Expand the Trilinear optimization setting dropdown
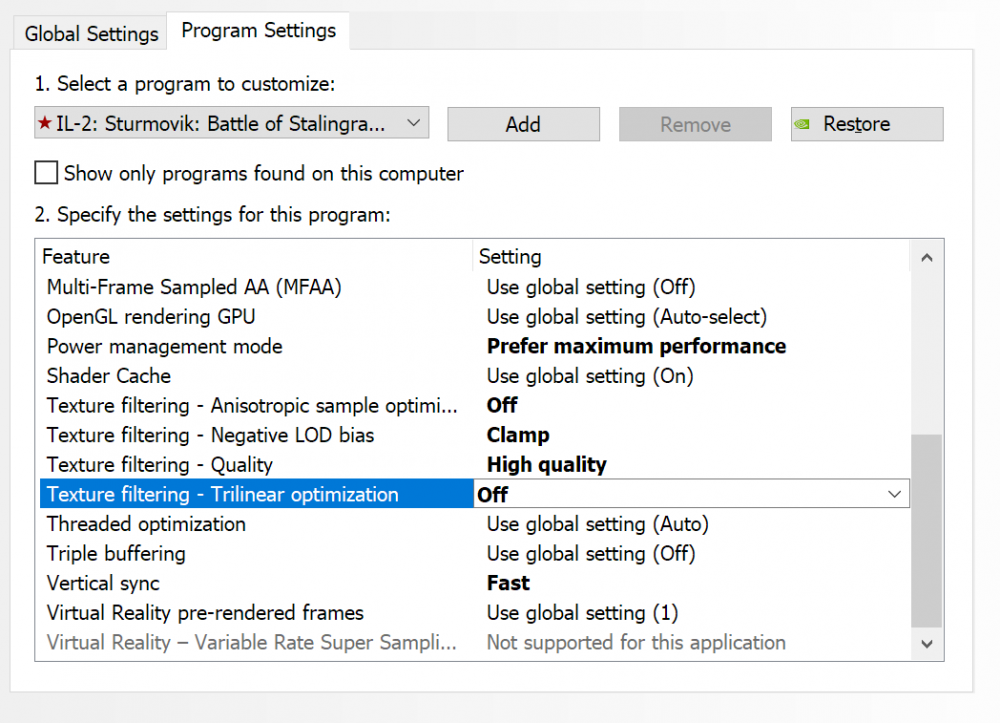1000x723 pixels. click(893, 494)
